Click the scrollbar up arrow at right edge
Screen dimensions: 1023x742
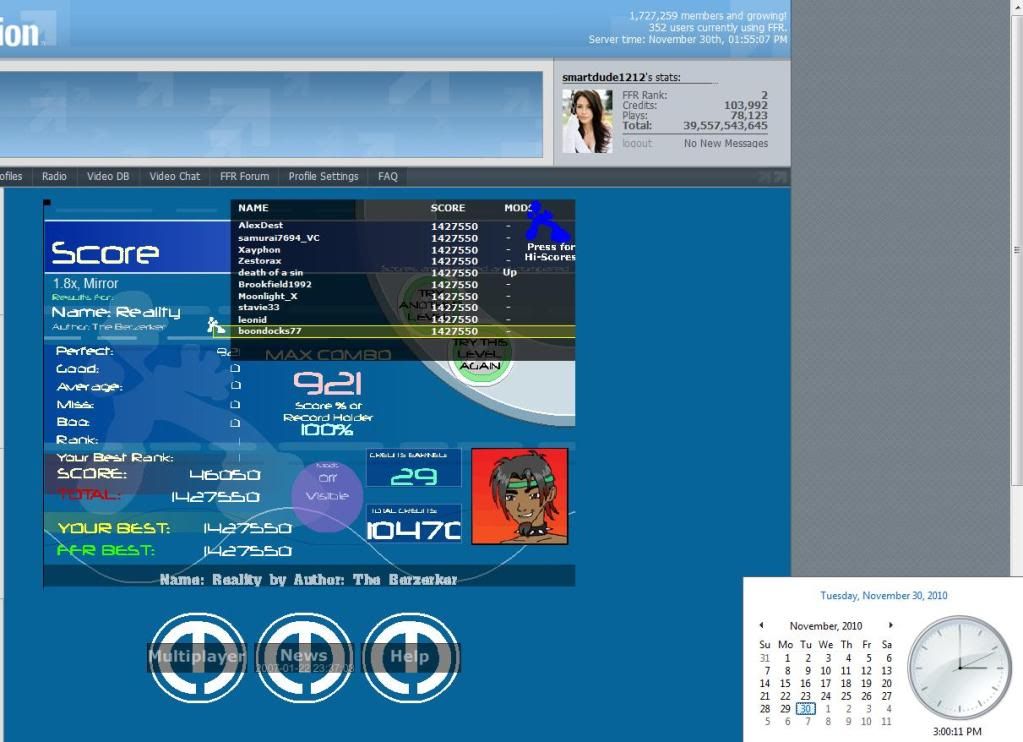(x=1017, y=8)
